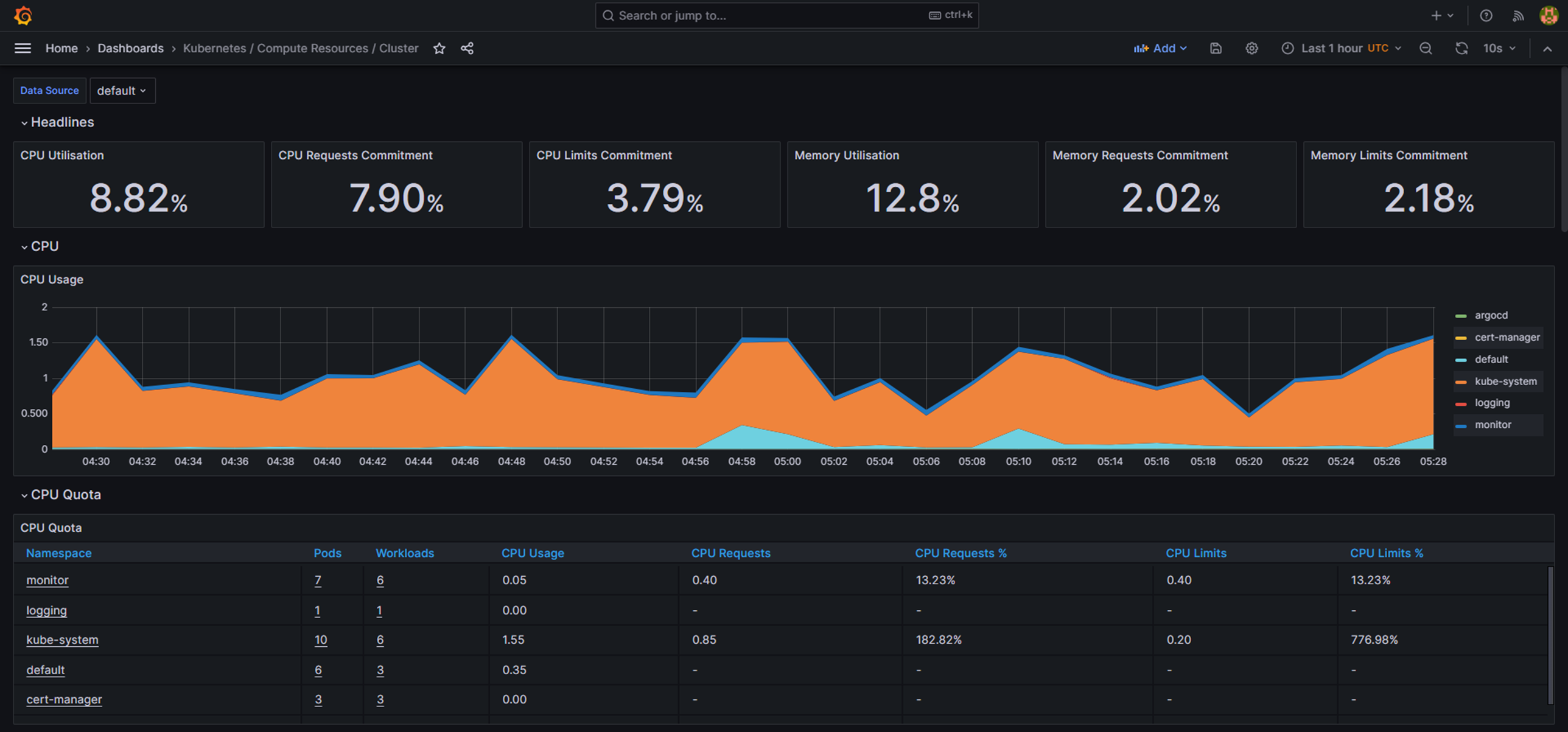Toggle argocd series in chart legend
The image size is (1568, 732).
click(1491, 315)
